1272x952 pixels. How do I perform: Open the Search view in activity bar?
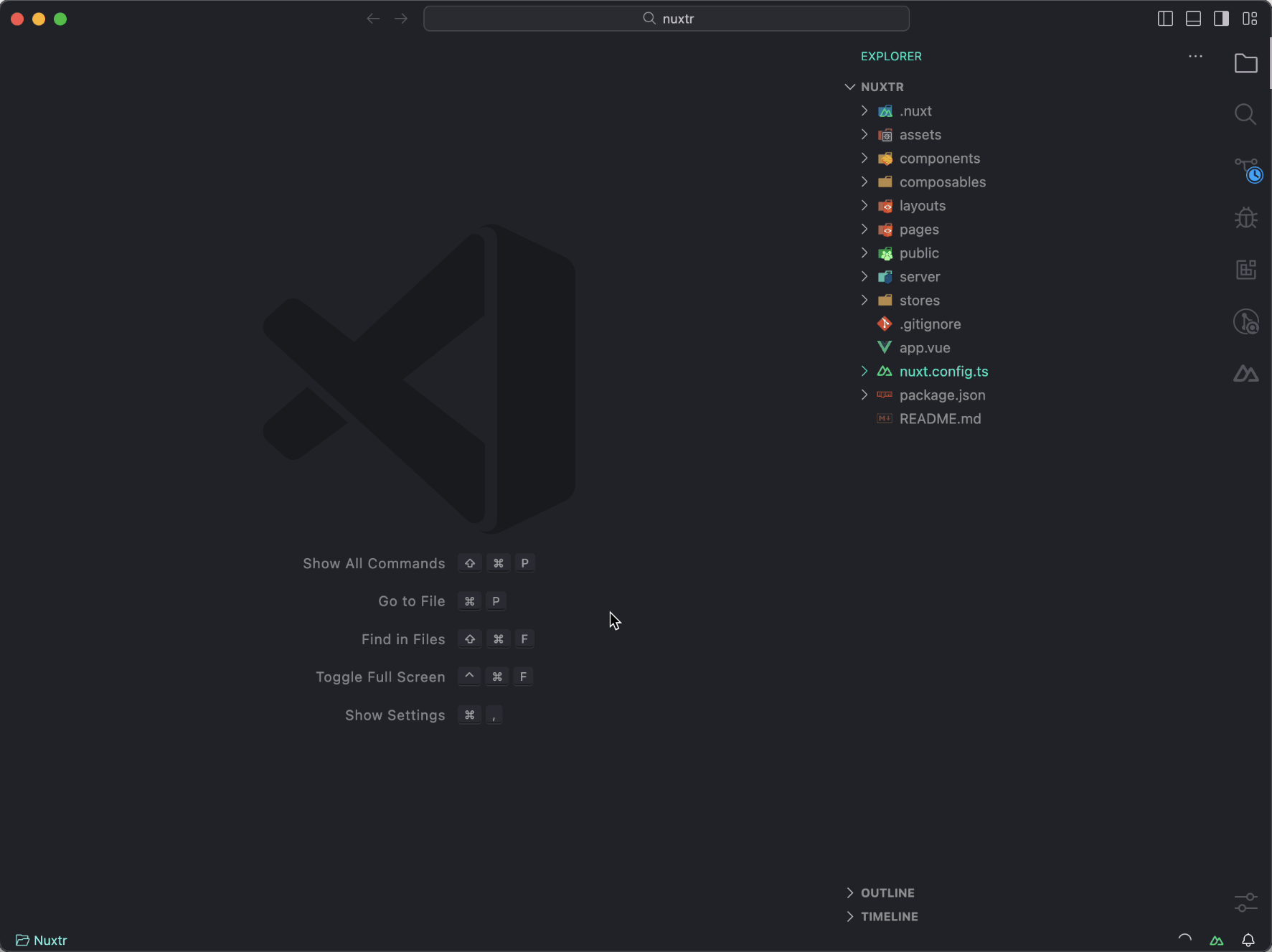1245,114
